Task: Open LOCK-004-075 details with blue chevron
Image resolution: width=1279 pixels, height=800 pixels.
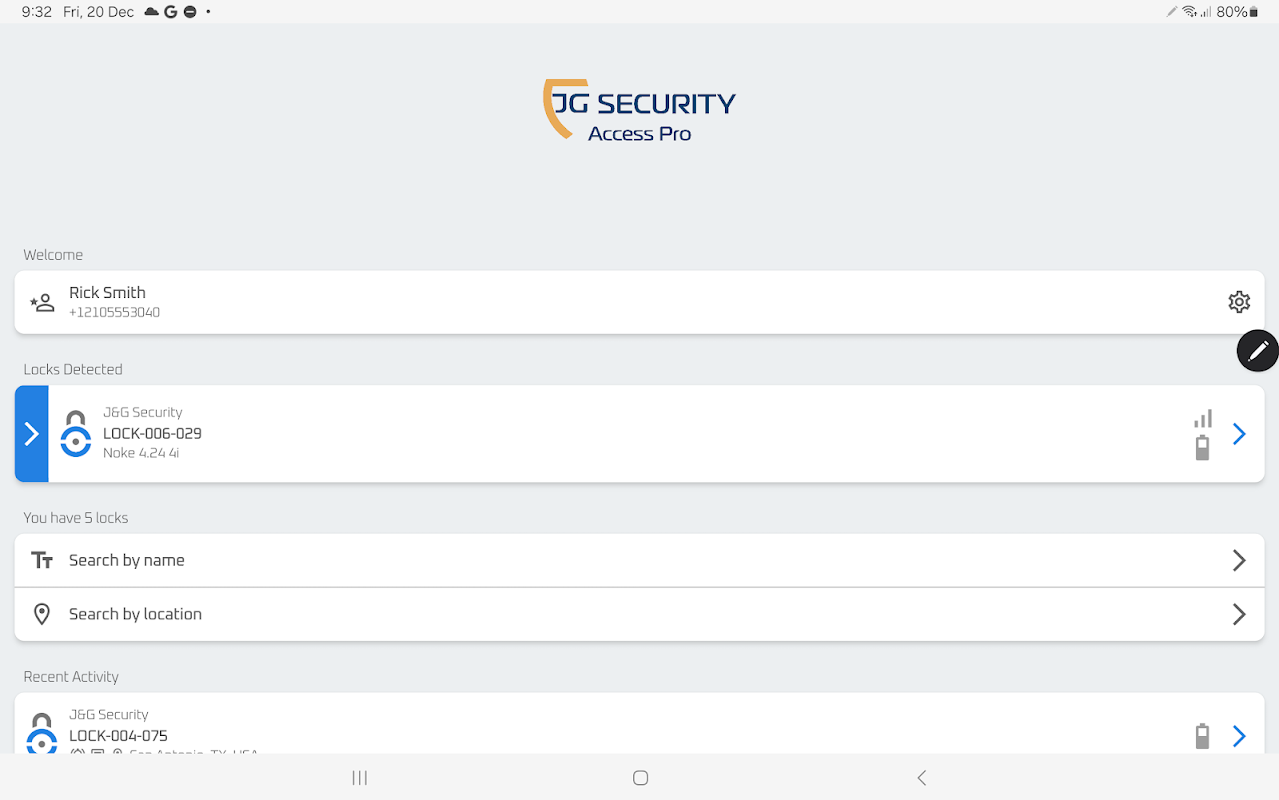Action: click(x=1239, y=736)
